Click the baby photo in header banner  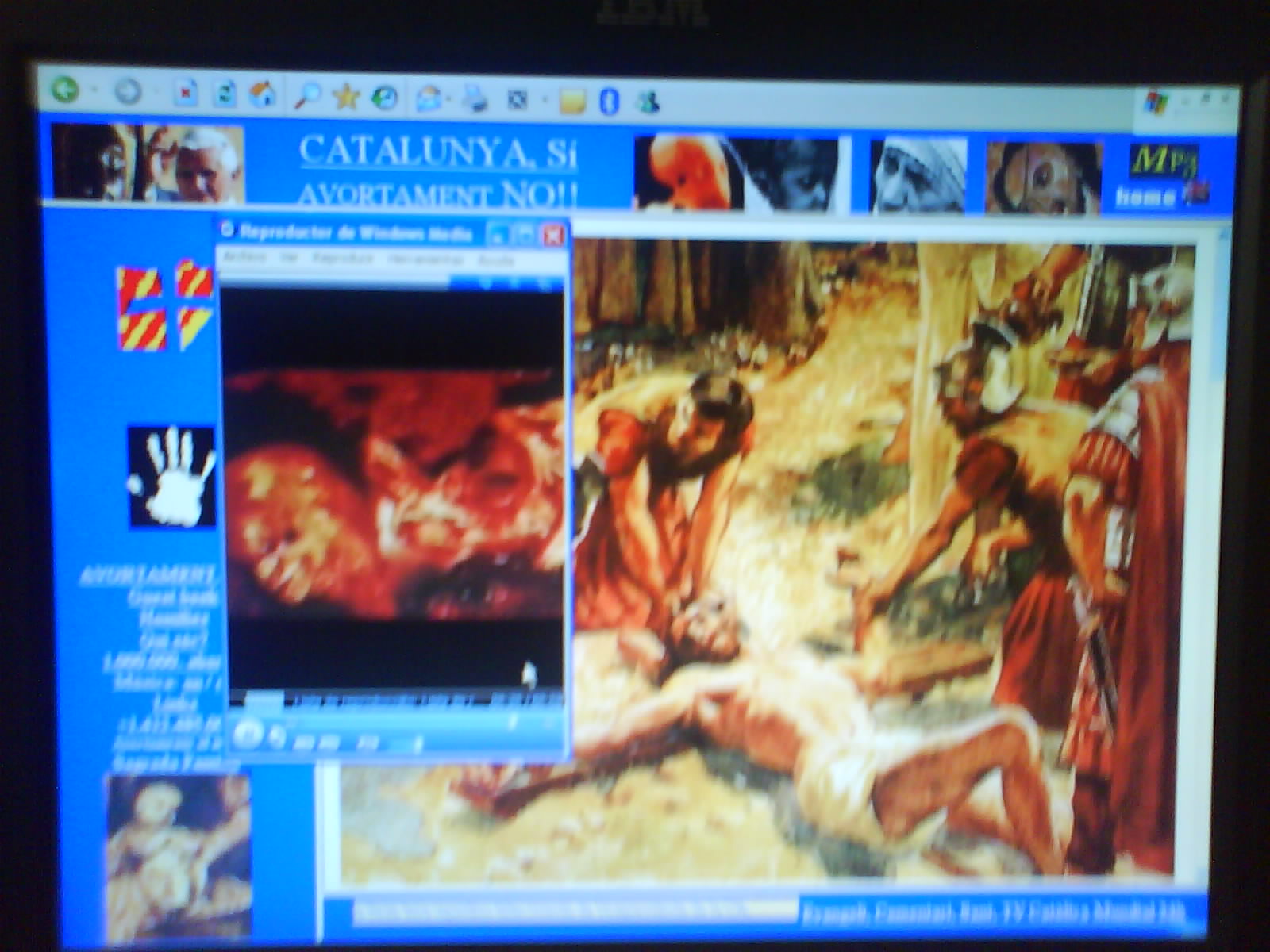(x=688, y=174)
